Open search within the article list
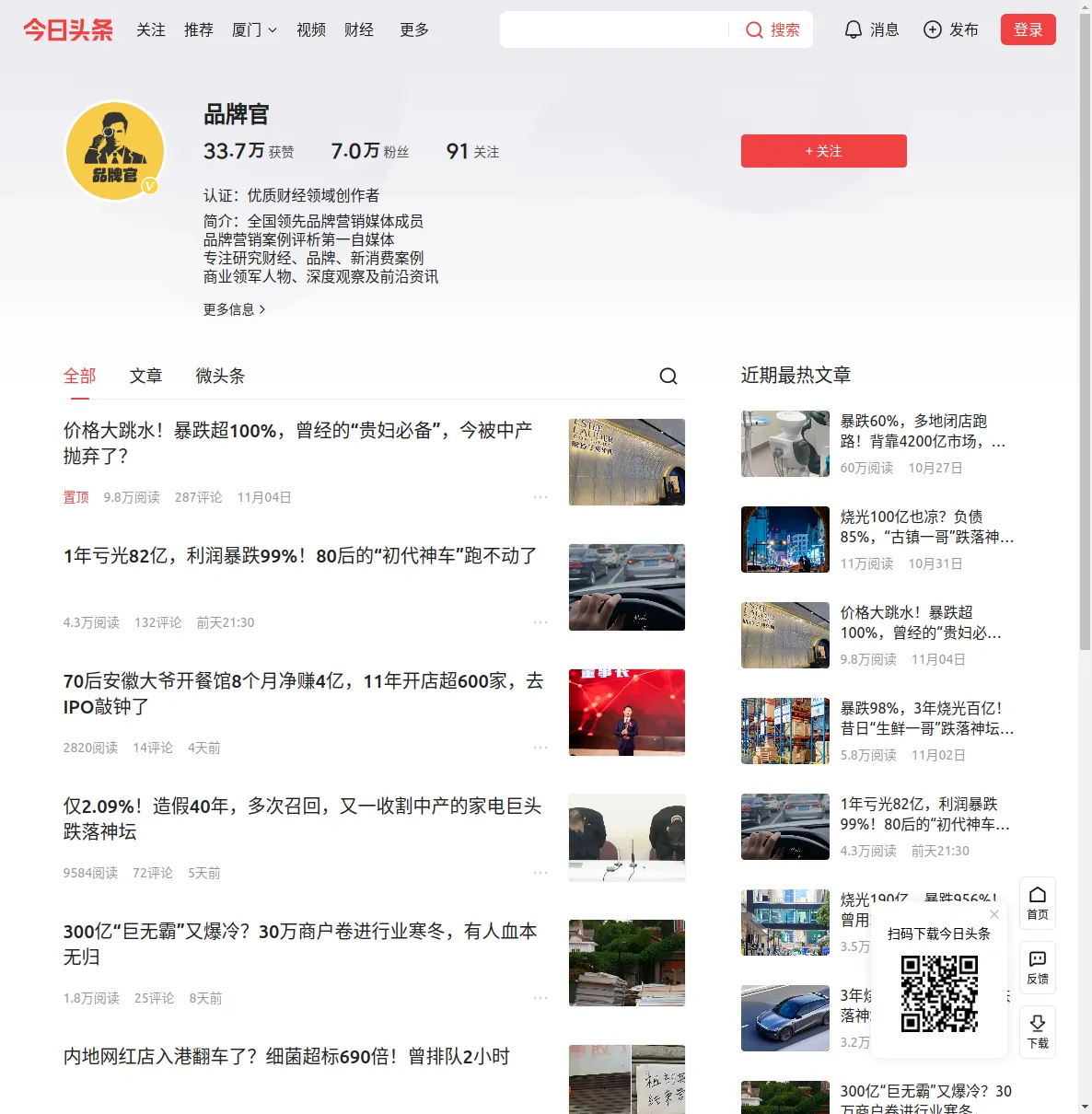Viewport: 1092px width, 1114px height. 668,376
